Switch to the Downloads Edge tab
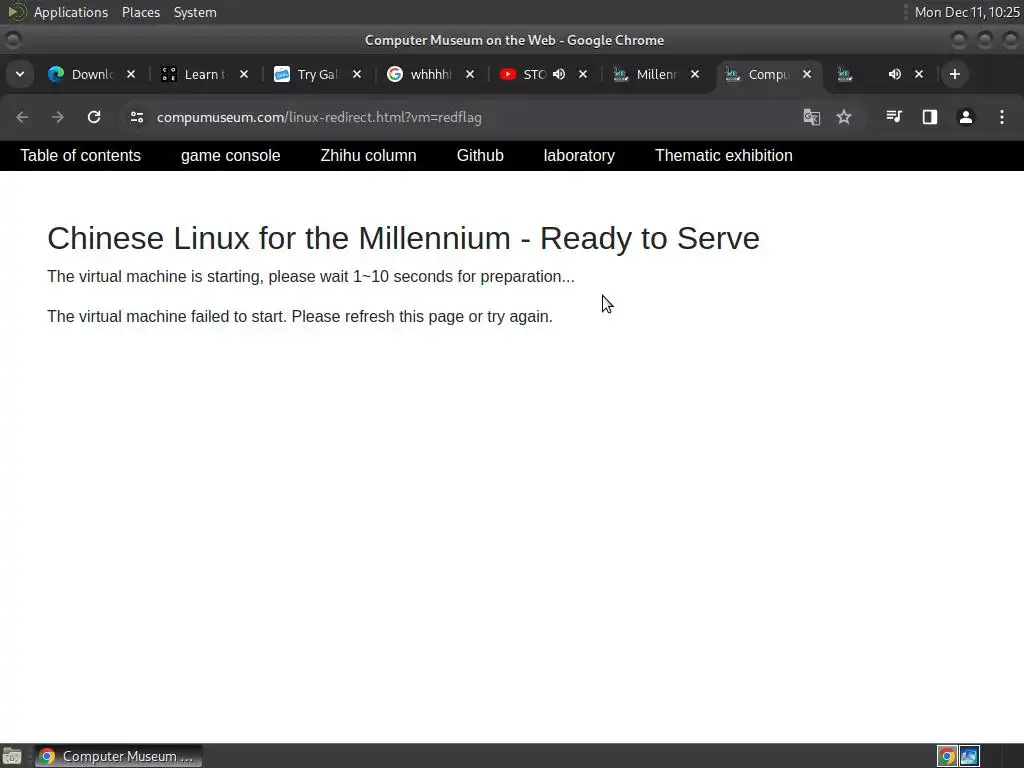Viewport: 1024px width, 768px height. click(81, 74)
